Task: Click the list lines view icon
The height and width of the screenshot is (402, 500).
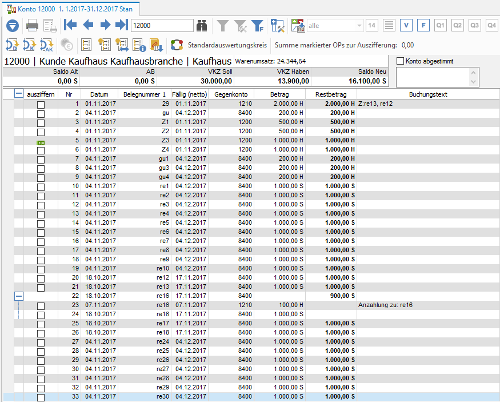Action: [389, 25]
